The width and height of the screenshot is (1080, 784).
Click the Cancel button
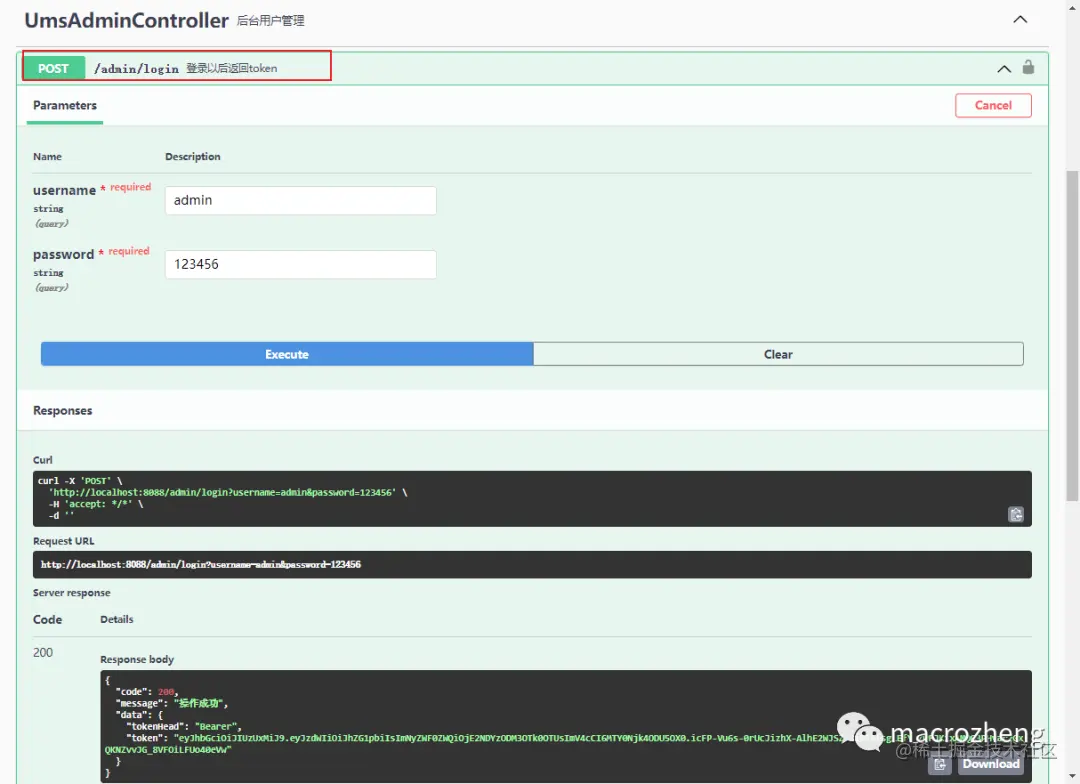point(993,105)
